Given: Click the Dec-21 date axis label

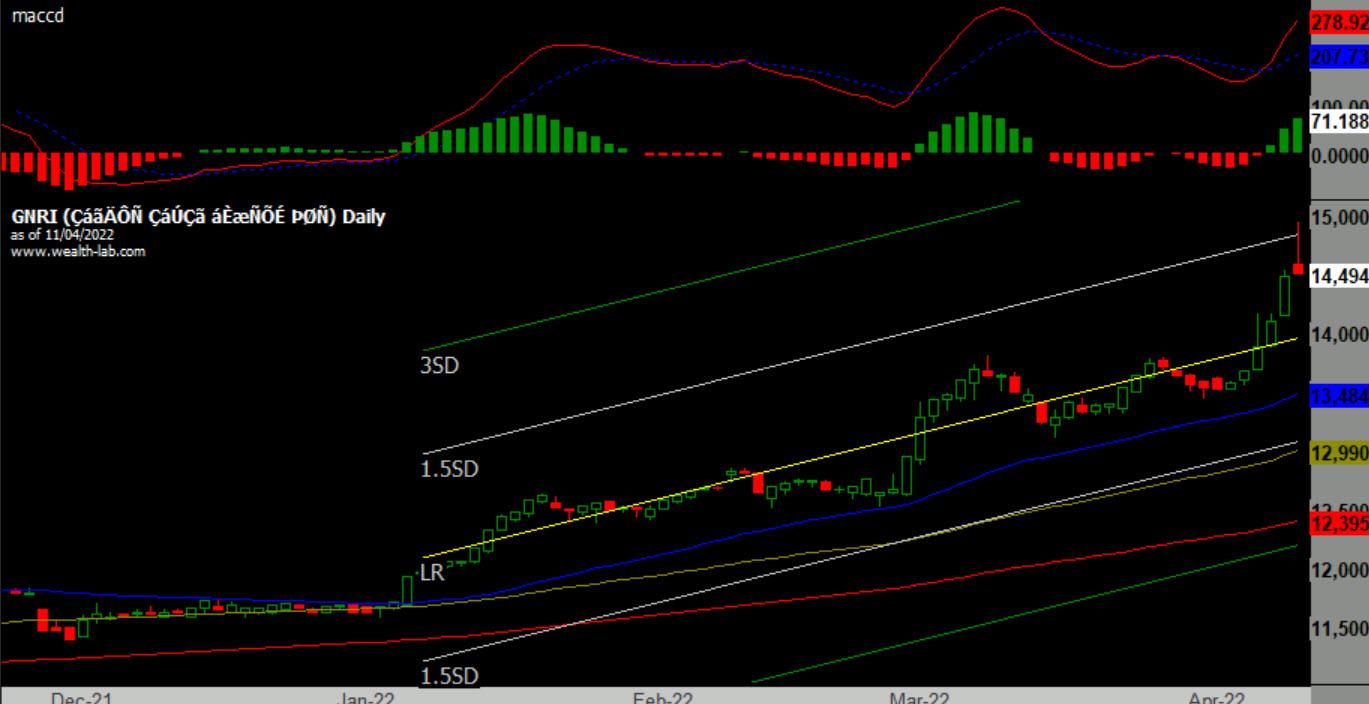Looking at the screenshot, I should [x=82, y=698].
